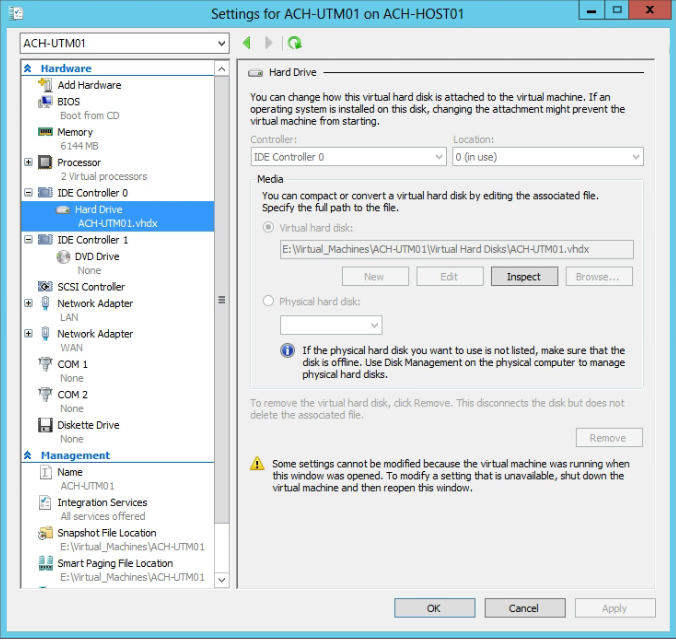Click the Name setting icon

pyautogui.click(x=45, y=472)
